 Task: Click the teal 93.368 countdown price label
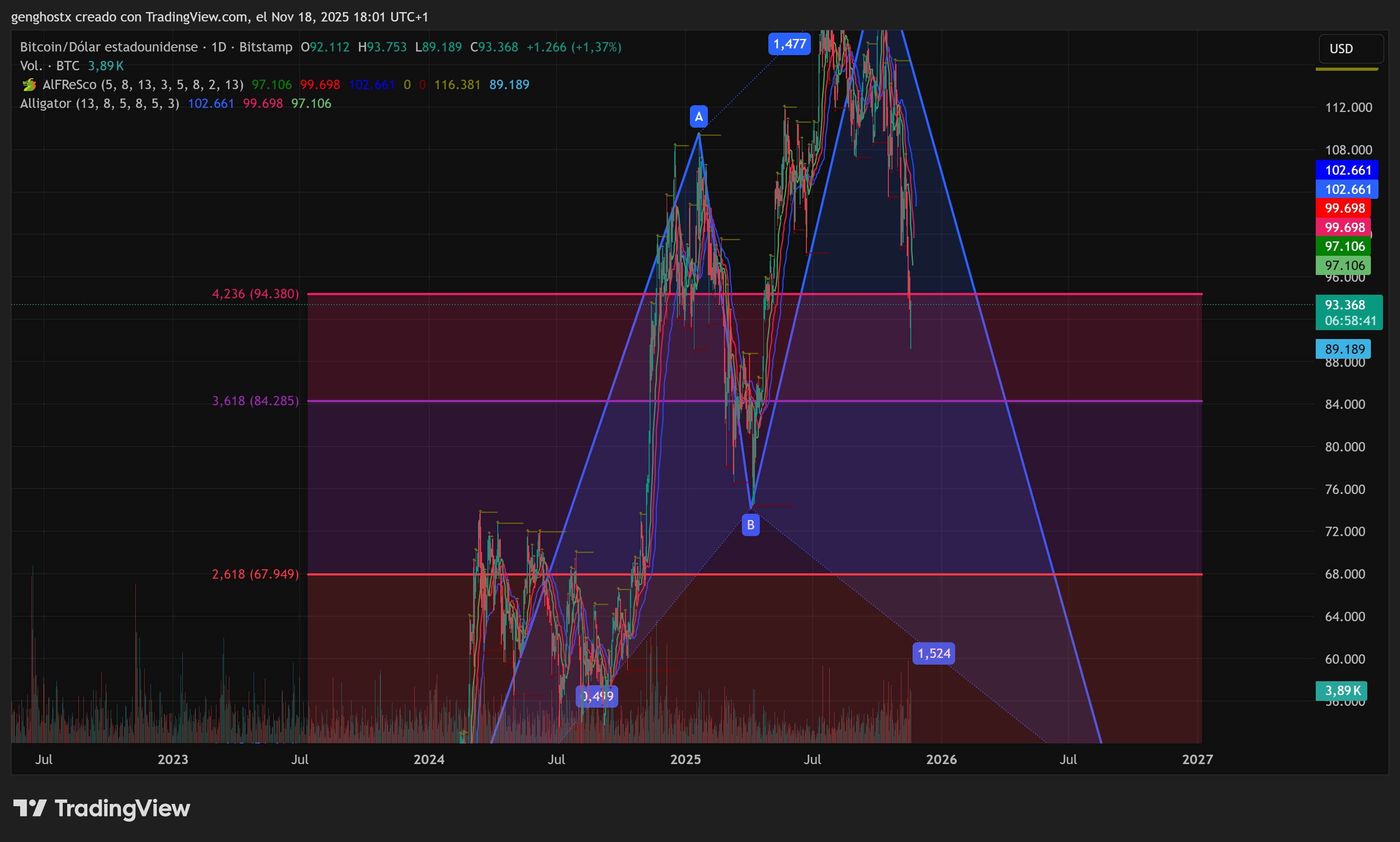1349,313
